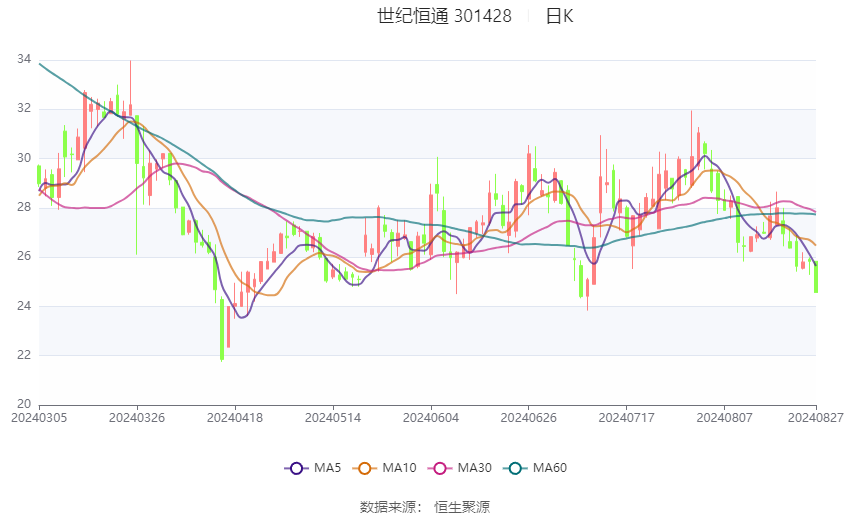Toggle the MA30 legend line
This screenshot has width=850, height=517.
460,468
